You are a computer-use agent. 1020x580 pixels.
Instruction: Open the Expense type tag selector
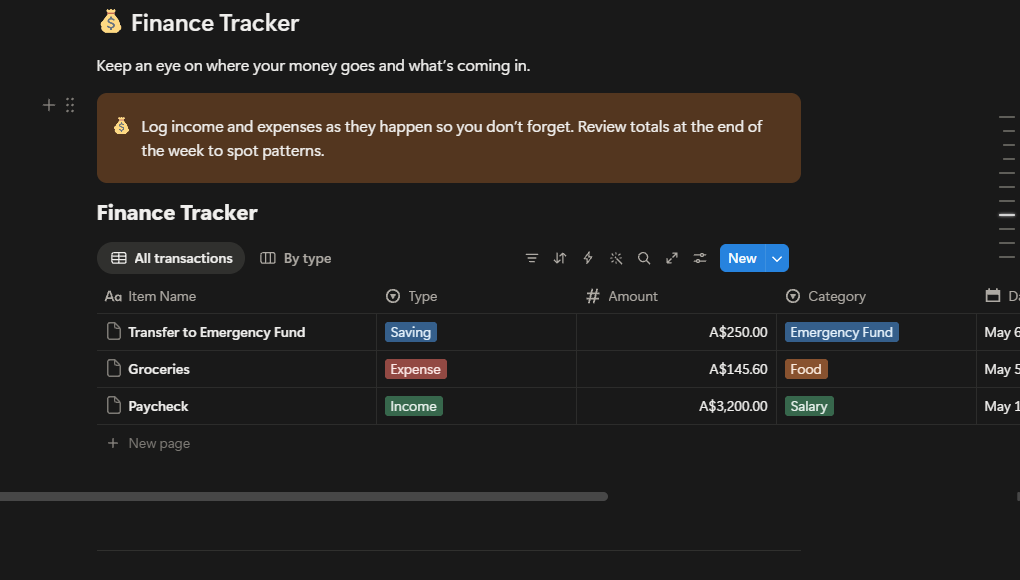point(416,369)
